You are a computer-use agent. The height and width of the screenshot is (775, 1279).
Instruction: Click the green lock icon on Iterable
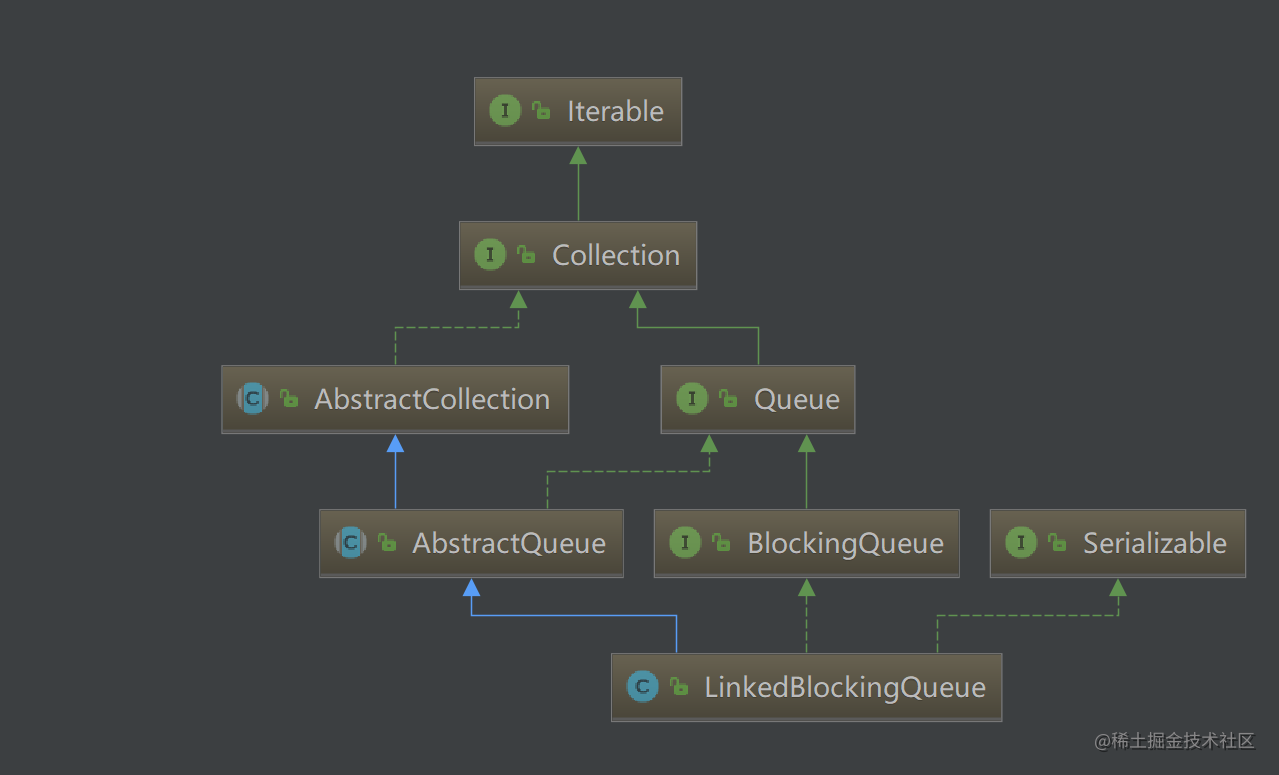(x=541, y=111)
